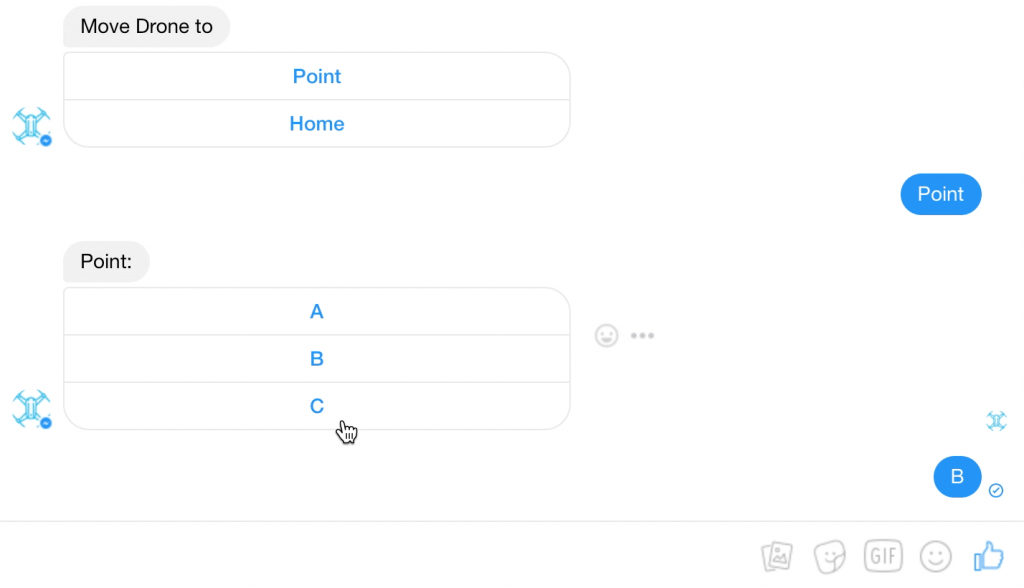Click the sent "B" message bubble
The image size is (1024, 588).
(x=957, y=477)
